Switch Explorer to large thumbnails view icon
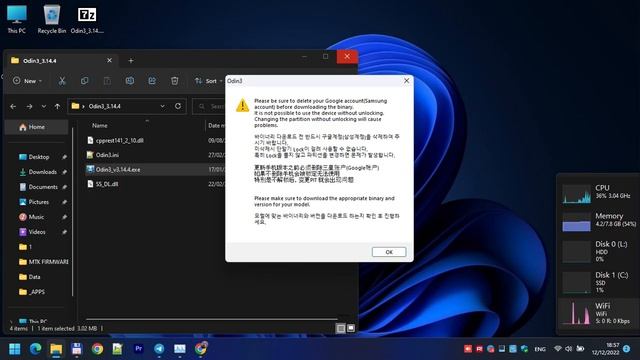The width and height of the screenshot is (640, 360). pos(351,328)
